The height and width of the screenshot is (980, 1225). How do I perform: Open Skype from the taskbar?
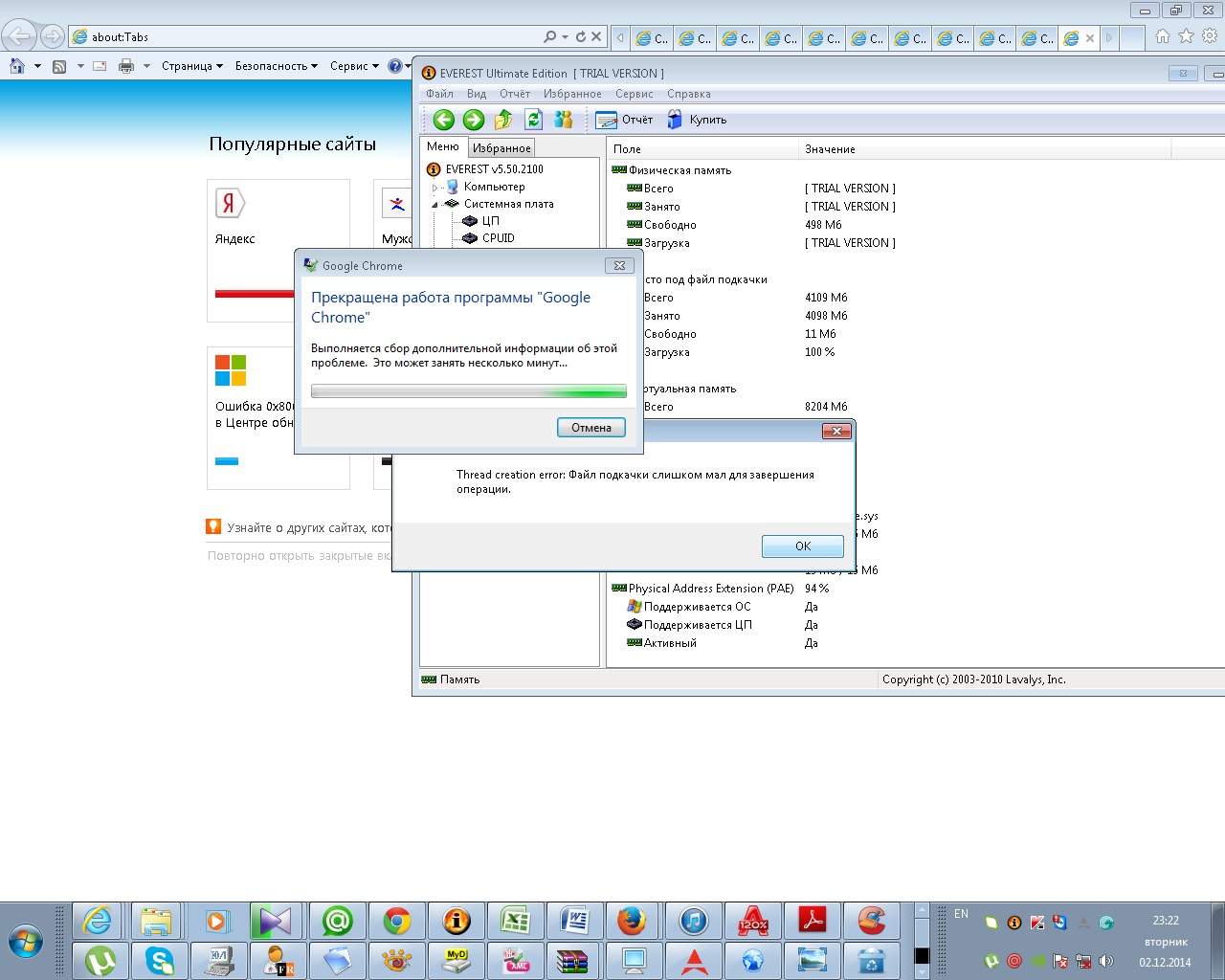coord(159,961)
